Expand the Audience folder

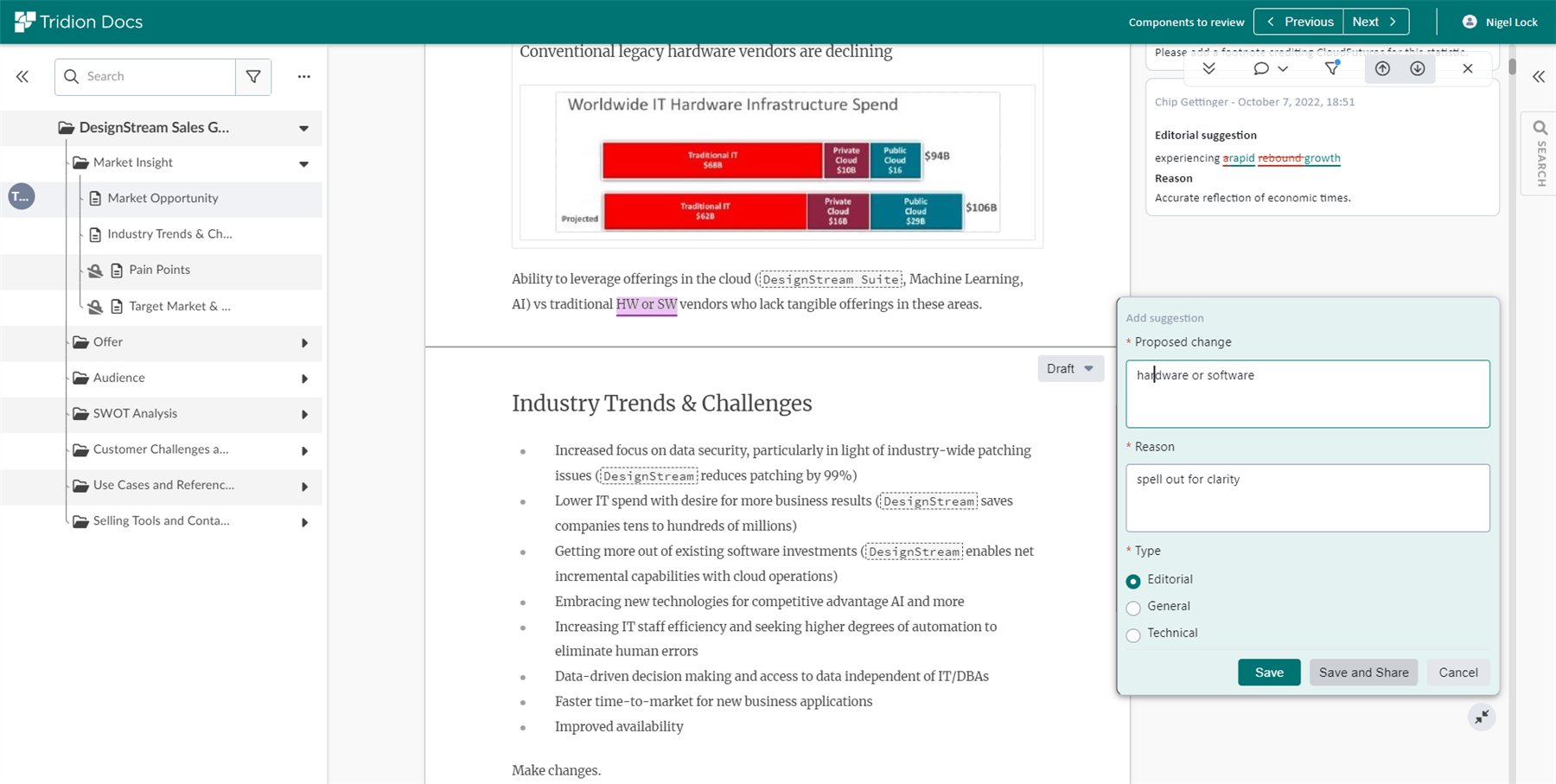tap(304, 379)
